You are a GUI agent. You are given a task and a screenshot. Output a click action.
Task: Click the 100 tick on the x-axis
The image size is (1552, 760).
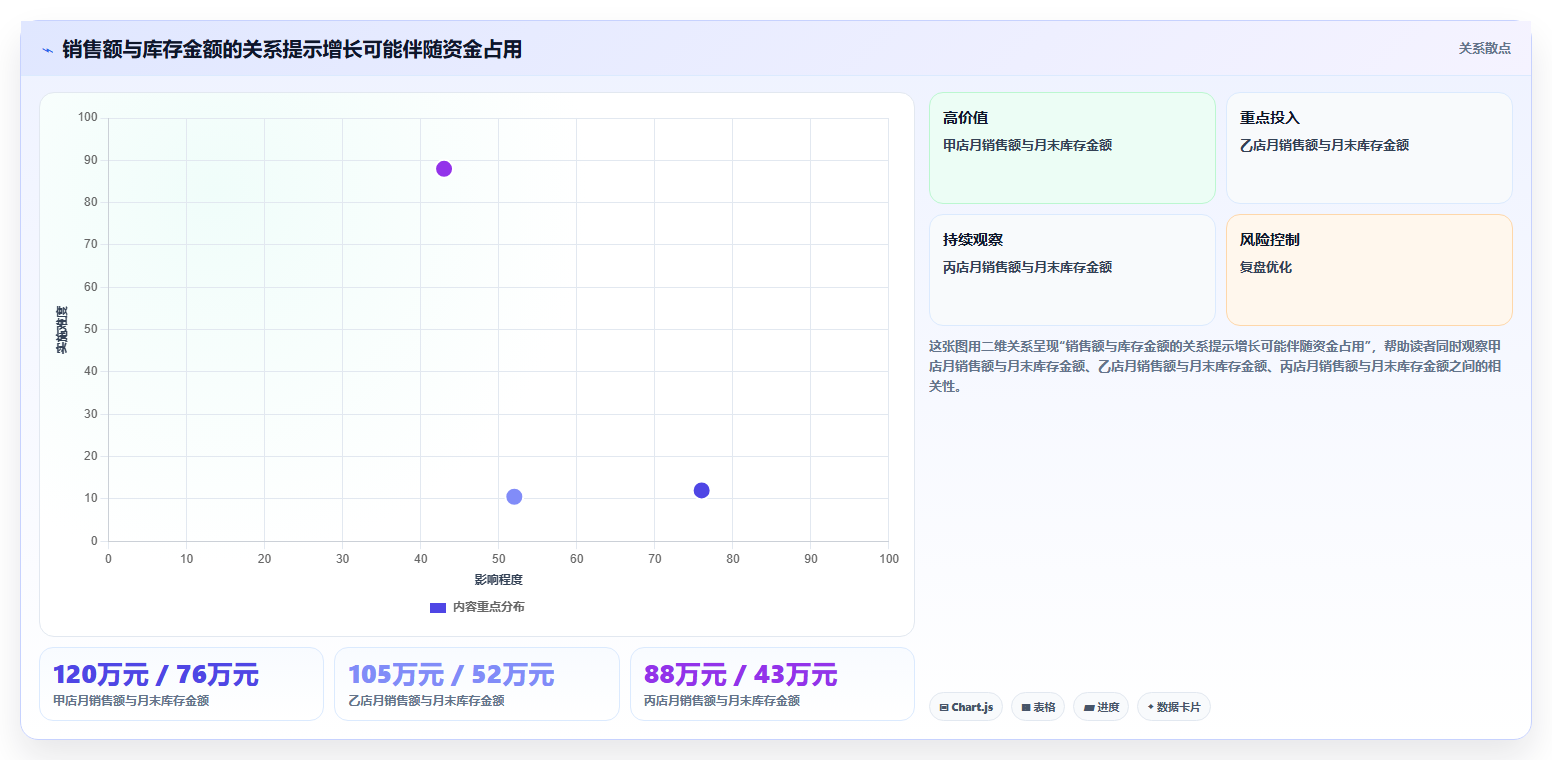(x=889, y=559)
